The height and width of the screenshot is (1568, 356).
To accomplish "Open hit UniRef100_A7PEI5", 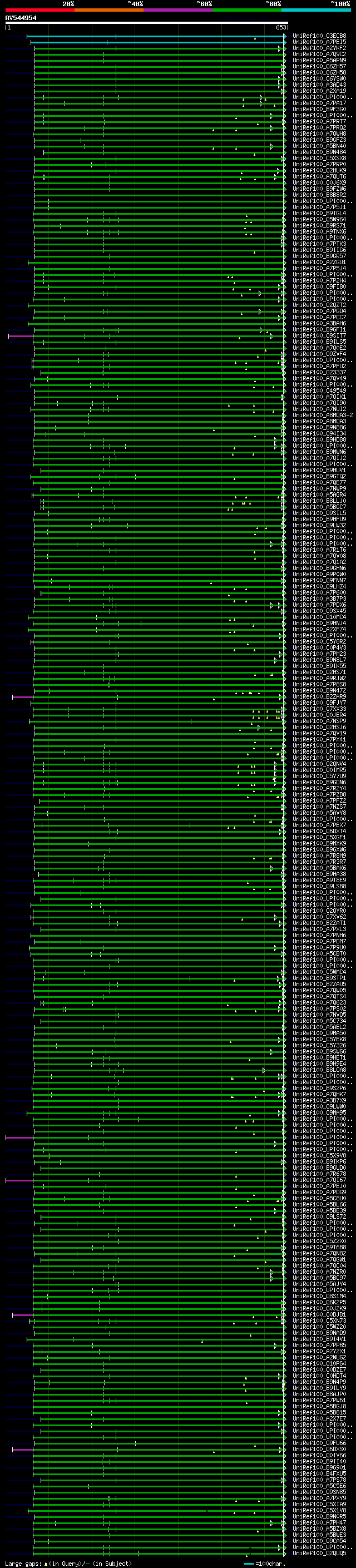I will click(x=319, y=42).
